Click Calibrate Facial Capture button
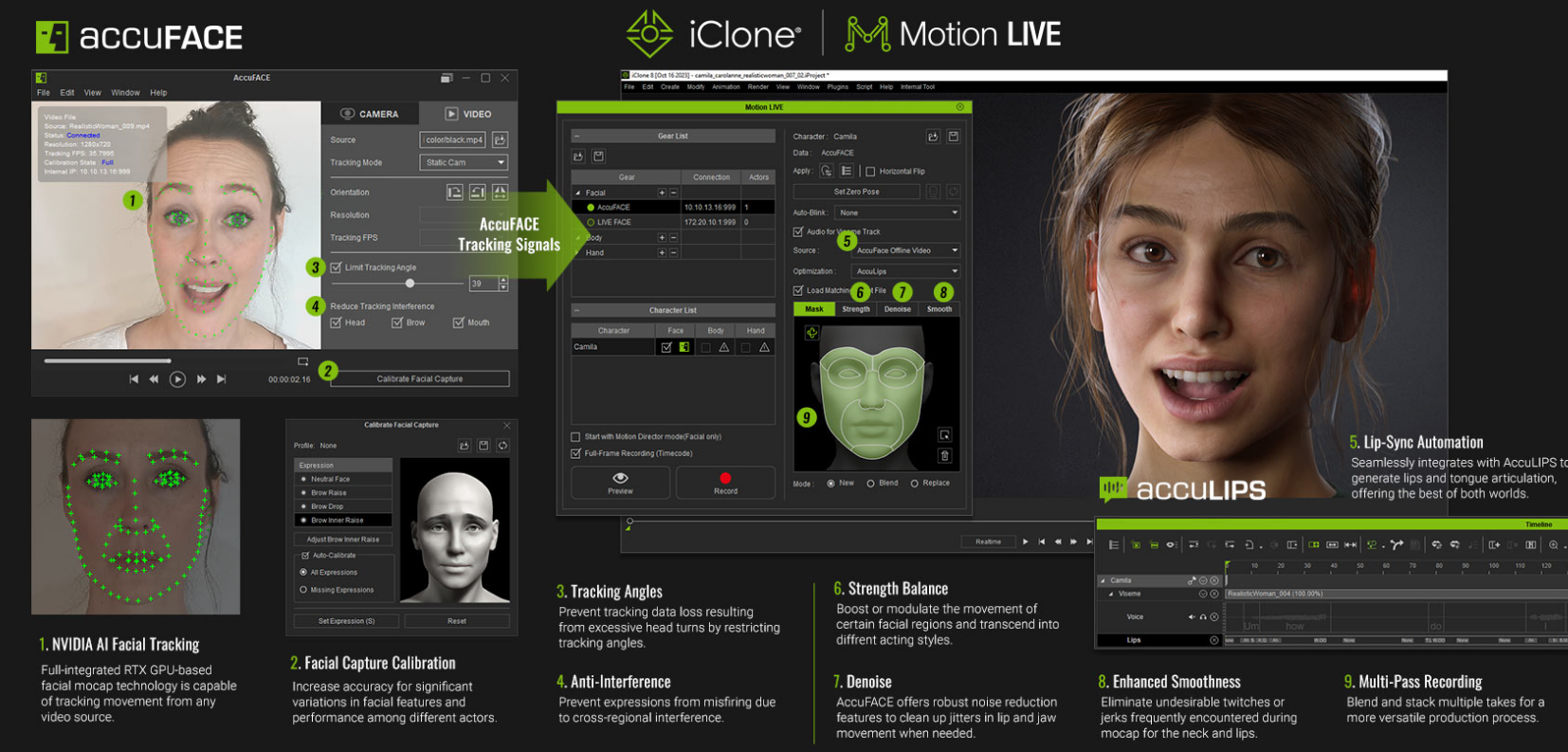1568x752 pixels. pos(420,378)
